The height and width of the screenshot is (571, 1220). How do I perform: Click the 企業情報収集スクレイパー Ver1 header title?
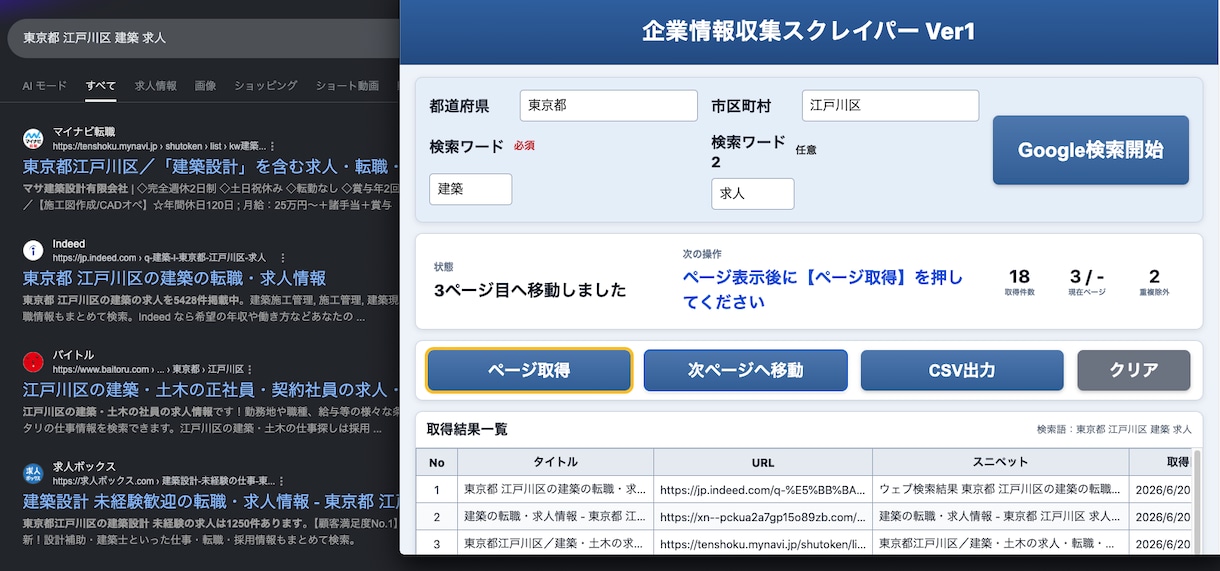click(x=808, y=31)
